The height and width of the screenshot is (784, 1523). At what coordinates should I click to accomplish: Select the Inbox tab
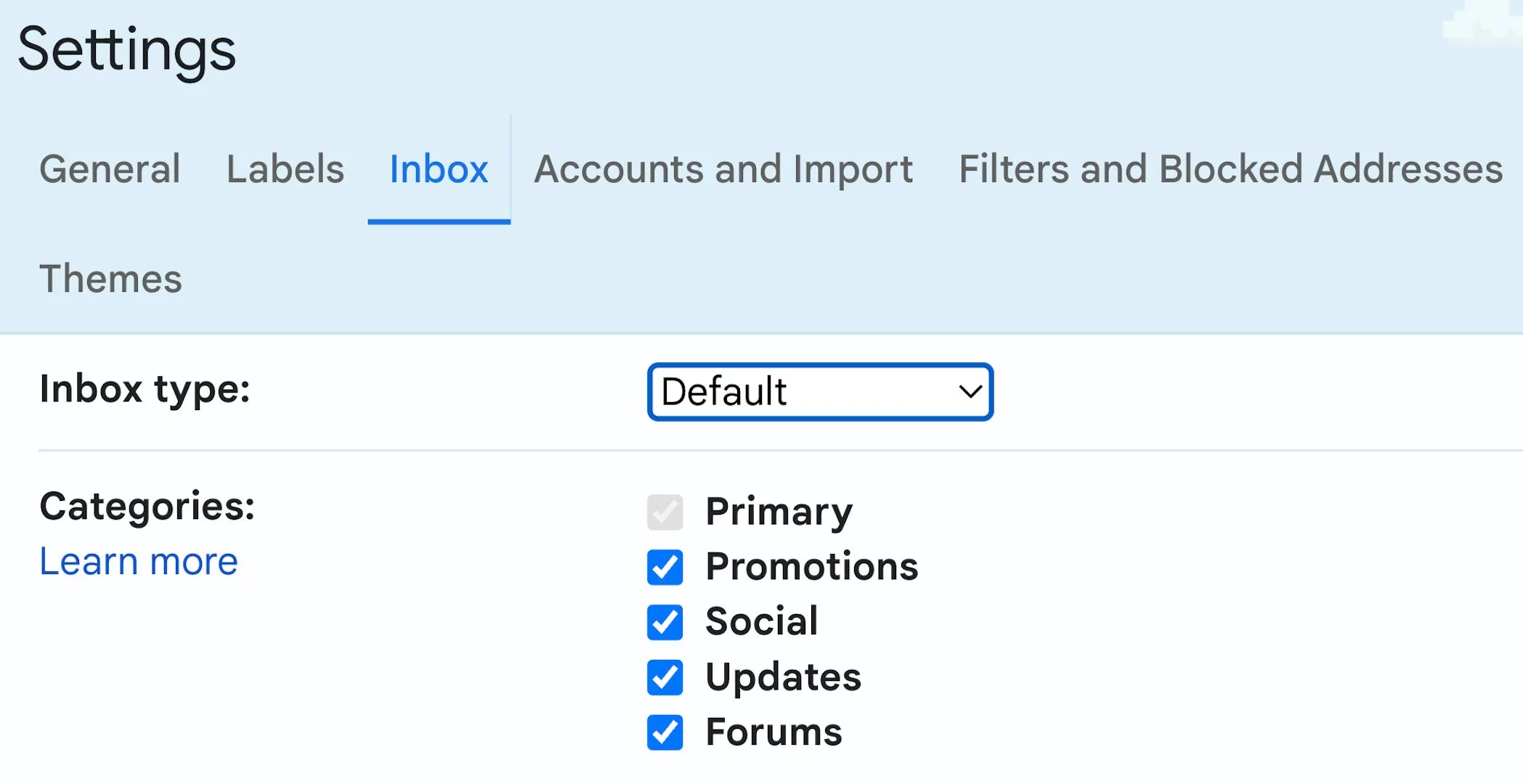[x=439, y=169]
